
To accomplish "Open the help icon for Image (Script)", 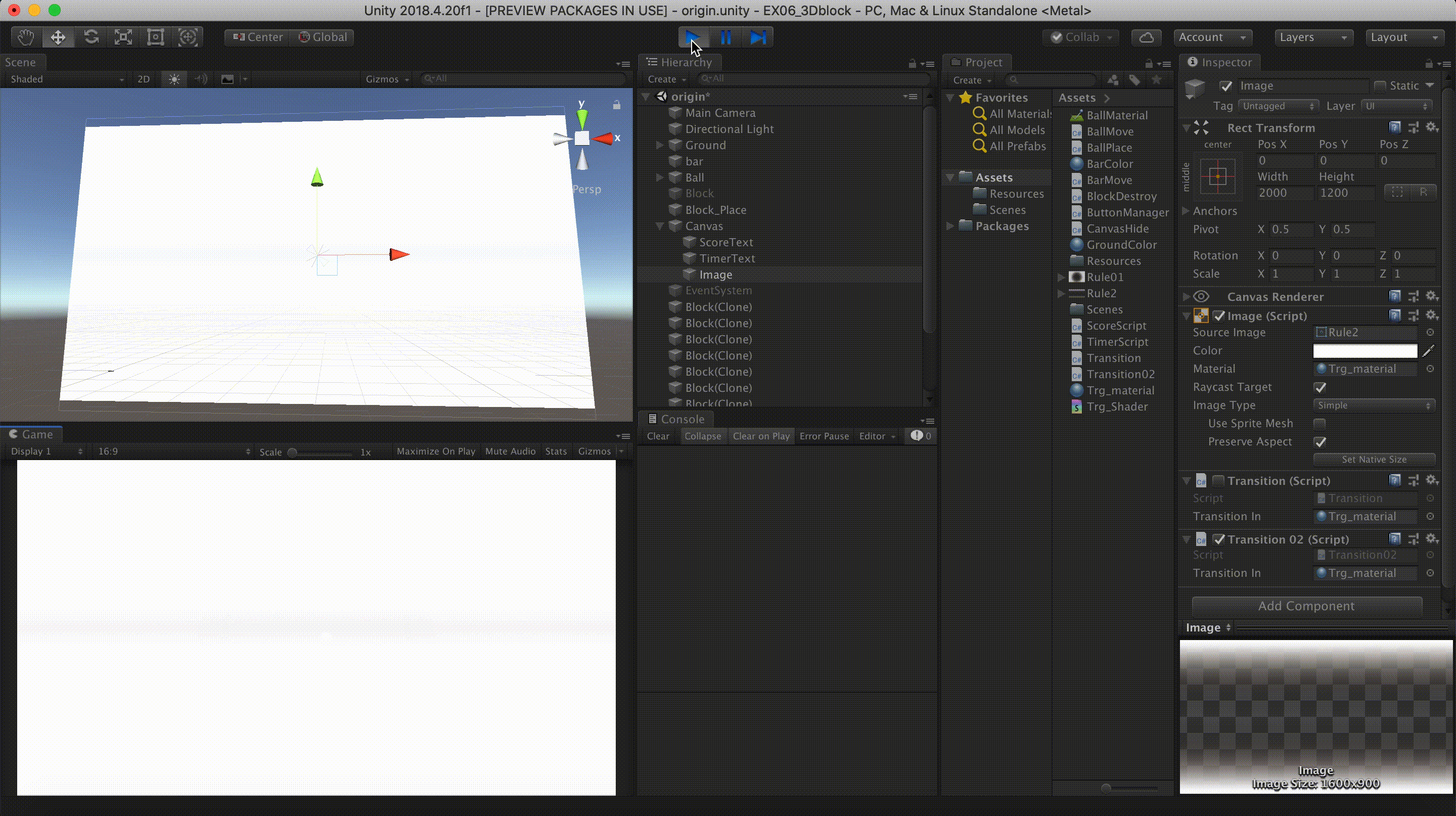I will click(x=1395, y=315).
